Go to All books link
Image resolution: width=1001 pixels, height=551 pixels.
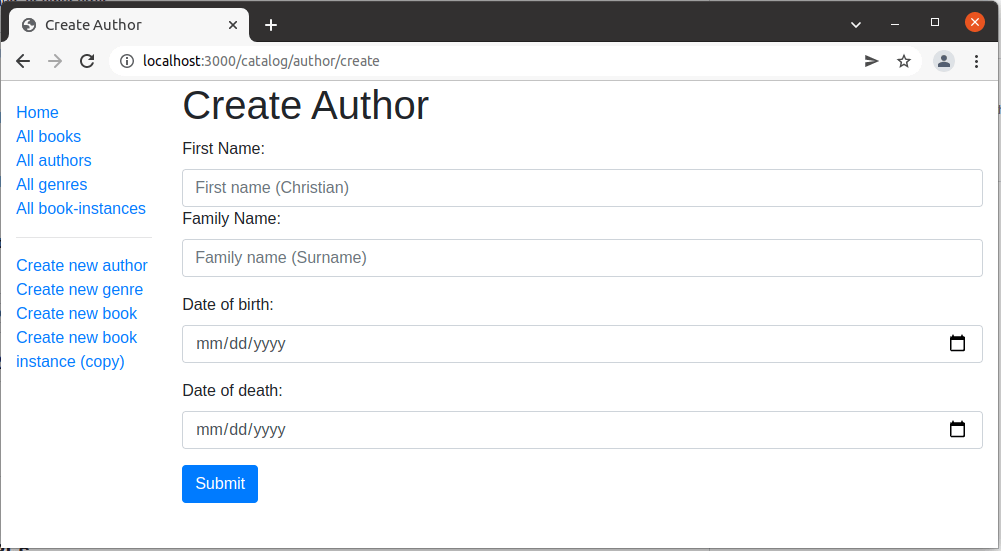pyautogui.click(x=48, y=137)
